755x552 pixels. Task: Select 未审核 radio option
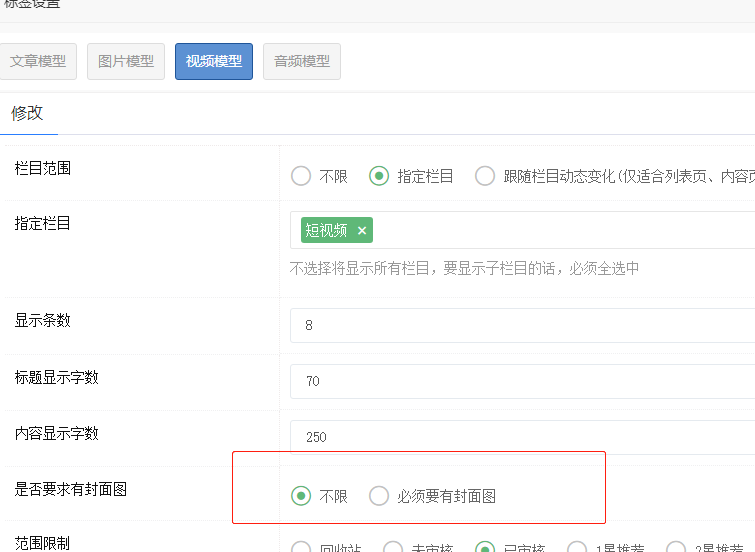pos(393,548)
